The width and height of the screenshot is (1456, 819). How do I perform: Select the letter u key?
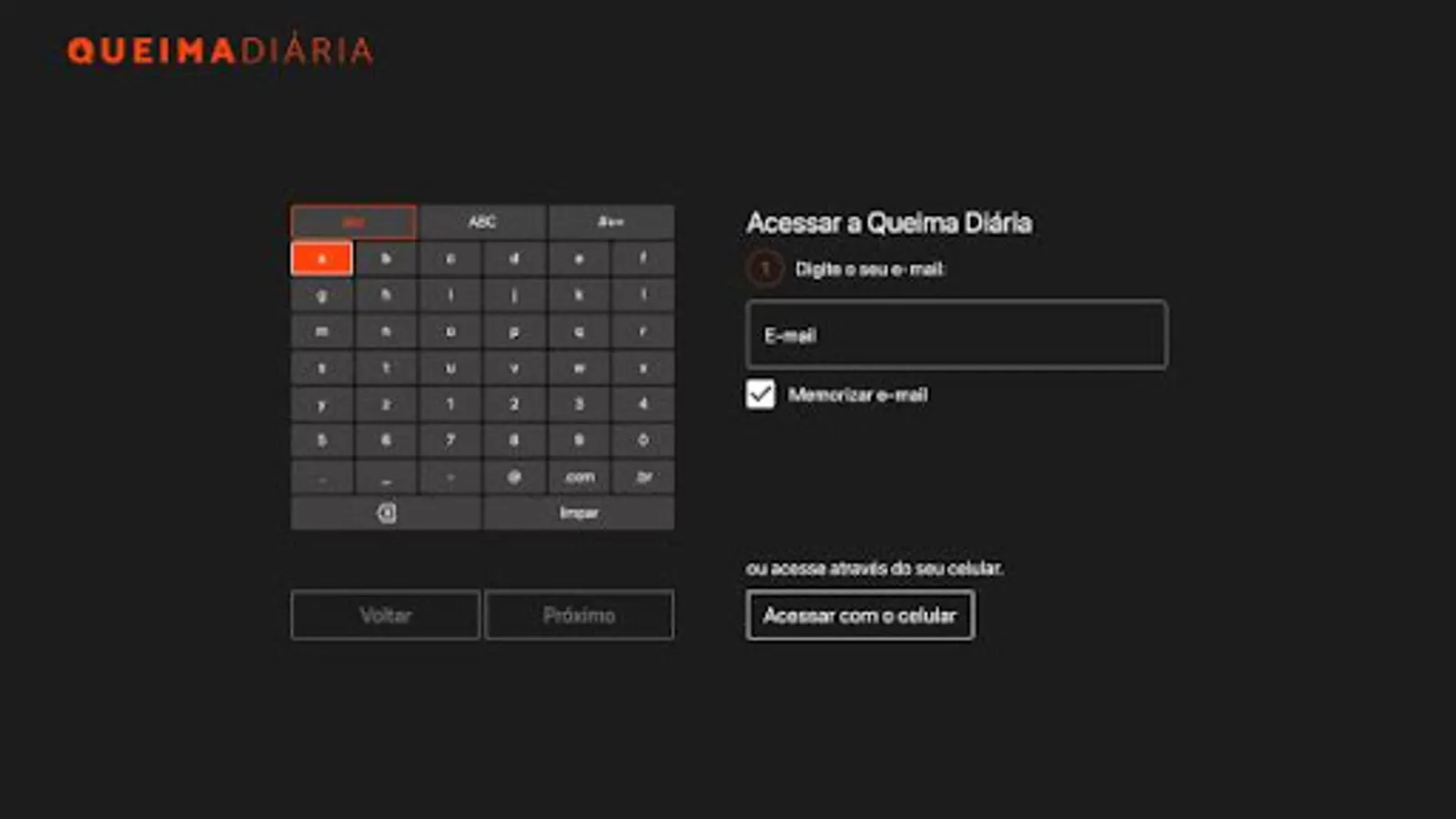point(450,368)
